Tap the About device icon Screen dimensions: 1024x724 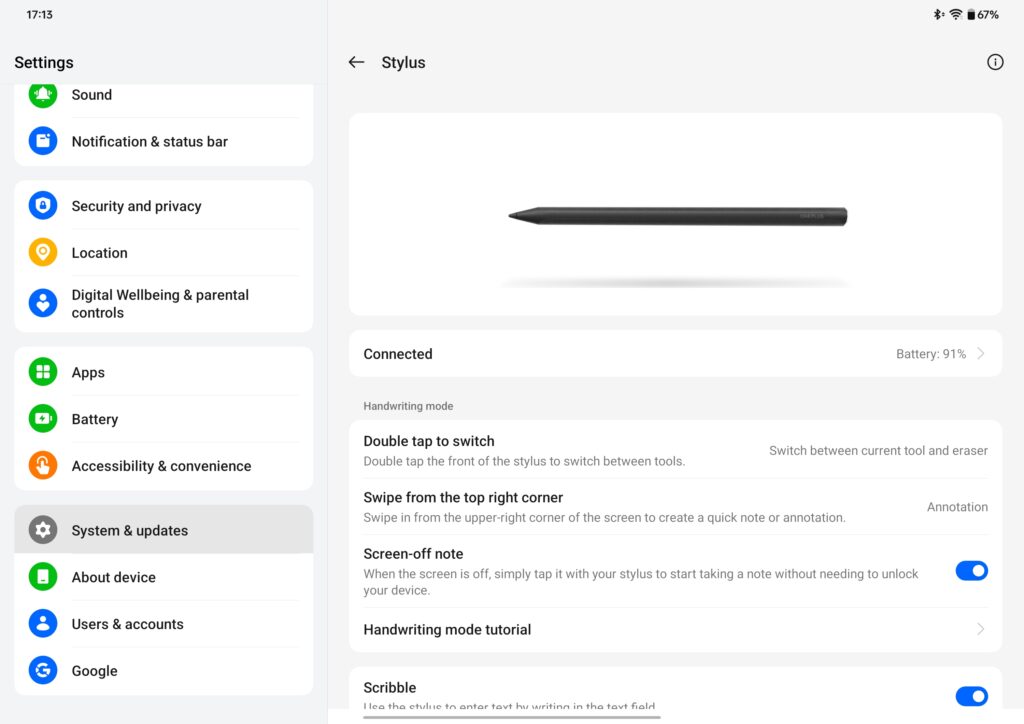42,576
